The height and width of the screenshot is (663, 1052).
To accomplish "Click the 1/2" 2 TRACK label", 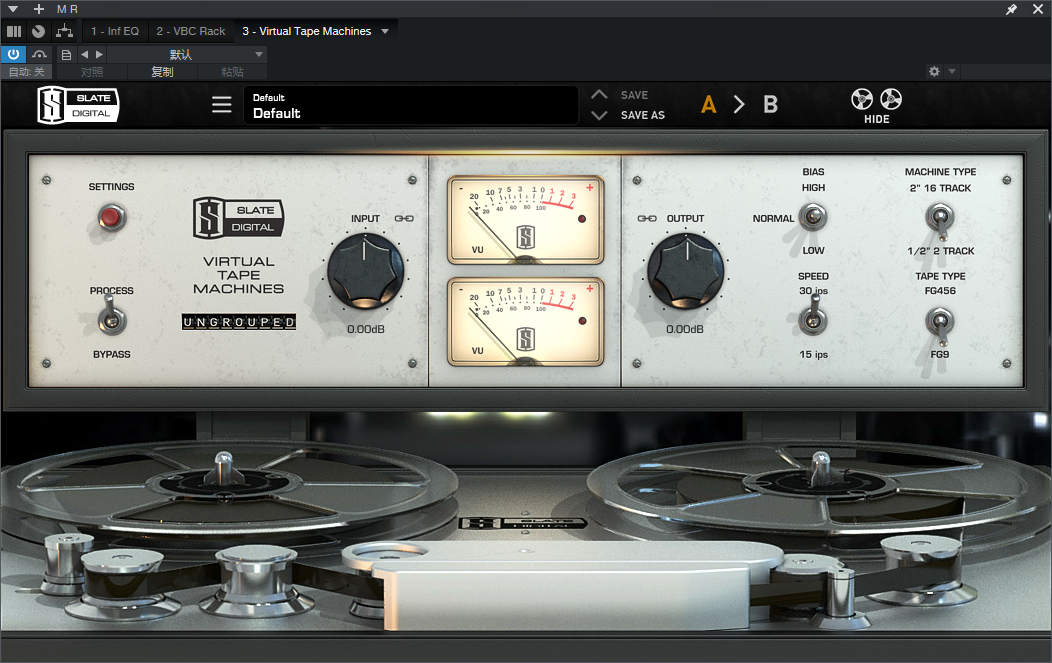I will point(941,251).
